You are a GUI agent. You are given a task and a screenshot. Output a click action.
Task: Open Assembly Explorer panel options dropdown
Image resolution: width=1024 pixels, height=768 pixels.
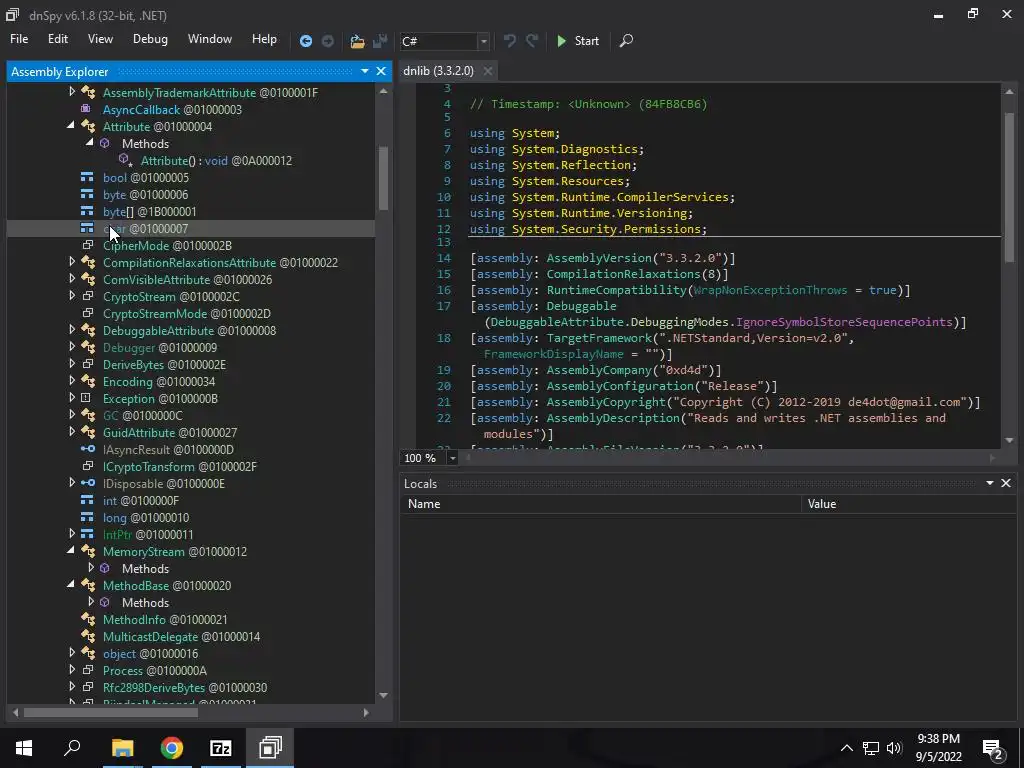coord(364,71)
